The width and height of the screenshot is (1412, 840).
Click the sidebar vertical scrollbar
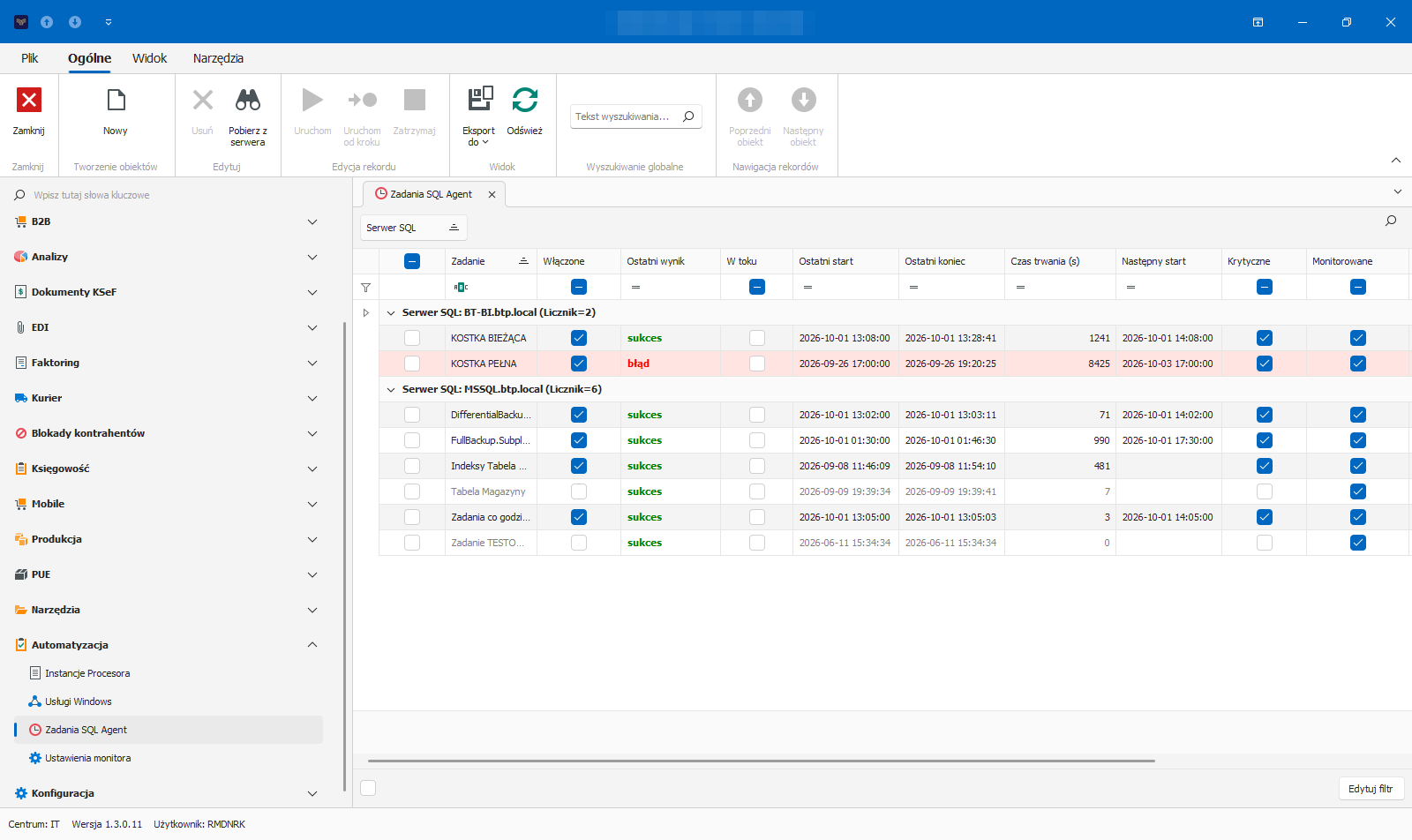pyautogui.click(x=344, y=556)
